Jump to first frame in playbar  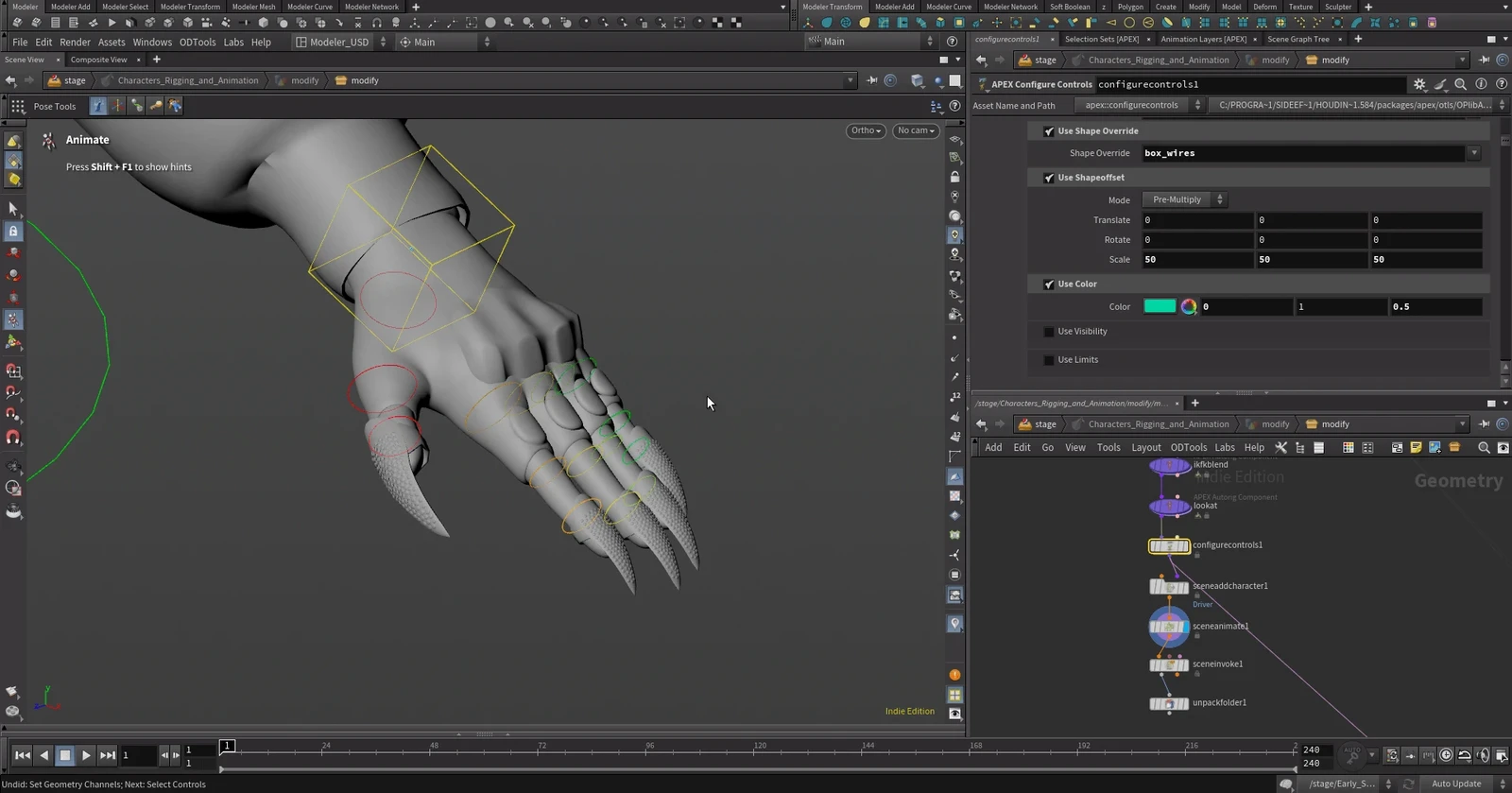[x=22, y=755]
